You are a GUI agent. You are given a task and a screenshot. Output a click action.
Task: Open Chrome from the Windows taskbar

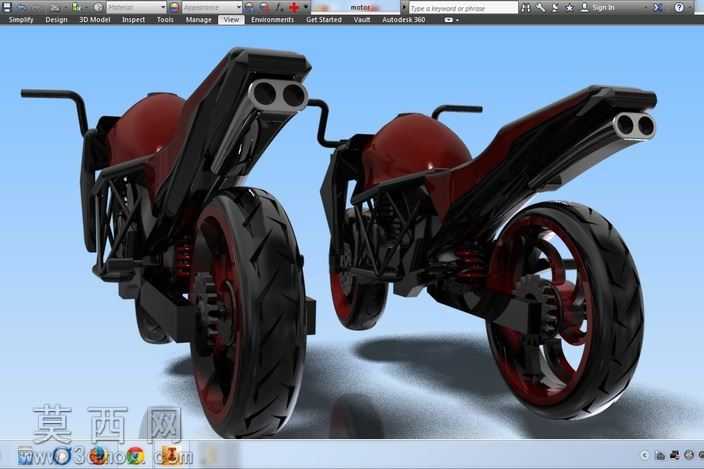tap(135, 456)
